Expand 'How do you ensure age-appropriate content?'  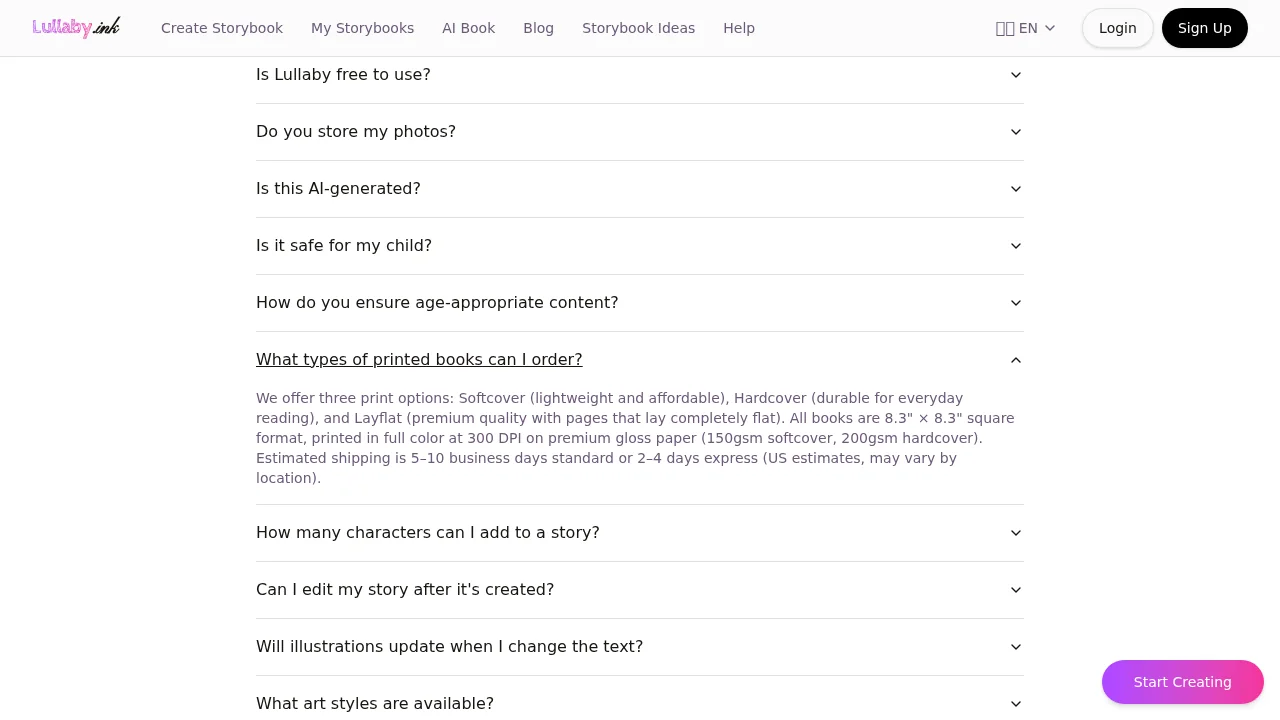tap(437, 303)
